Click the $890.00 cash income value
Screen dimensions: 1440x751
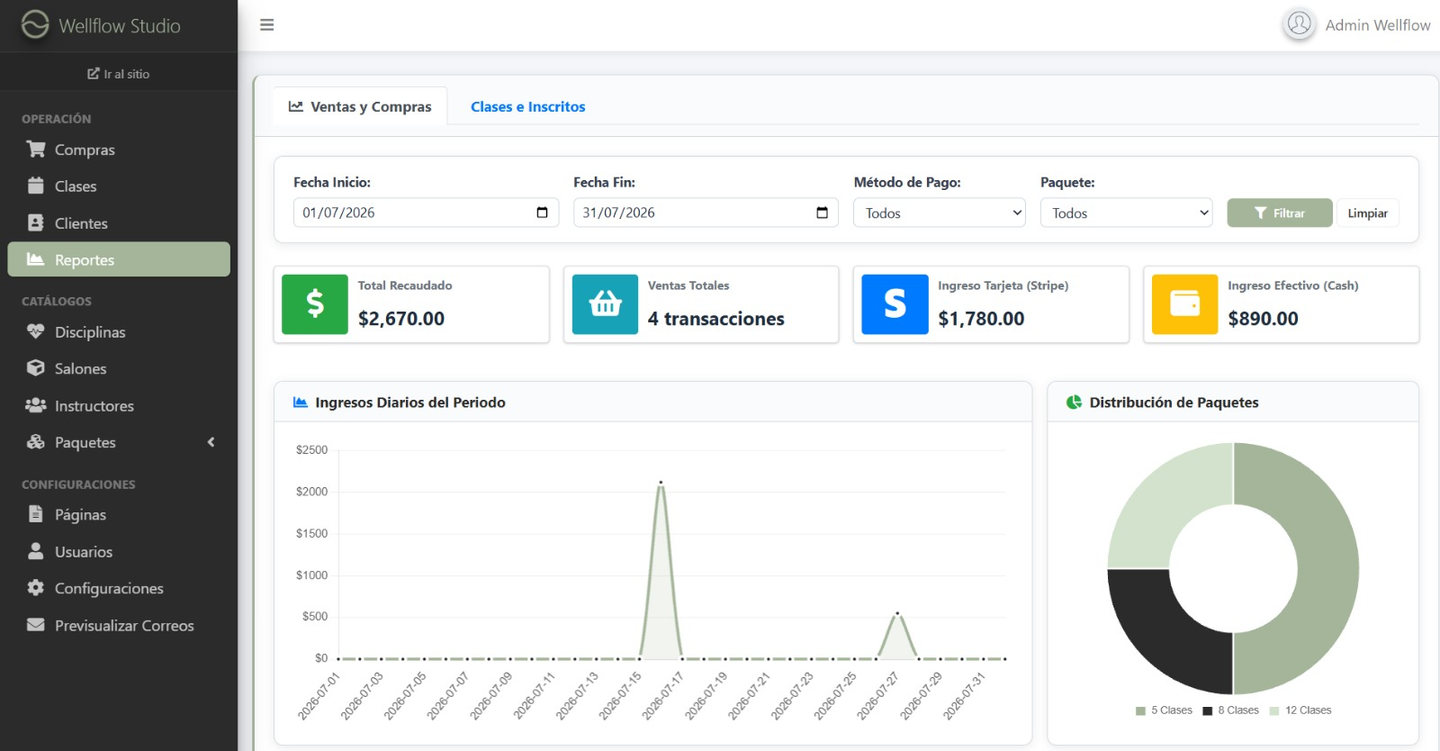pyautogui.click(x=1263, y=319)
